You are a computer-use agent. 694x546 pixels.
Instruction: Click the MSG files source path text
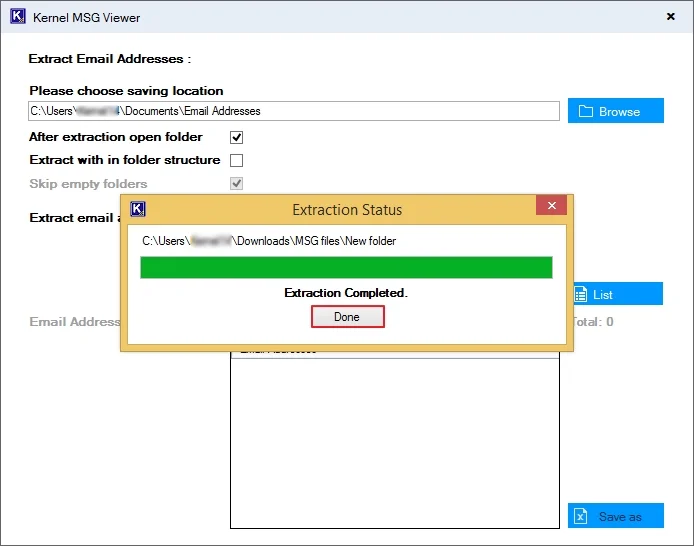(269, 241)
